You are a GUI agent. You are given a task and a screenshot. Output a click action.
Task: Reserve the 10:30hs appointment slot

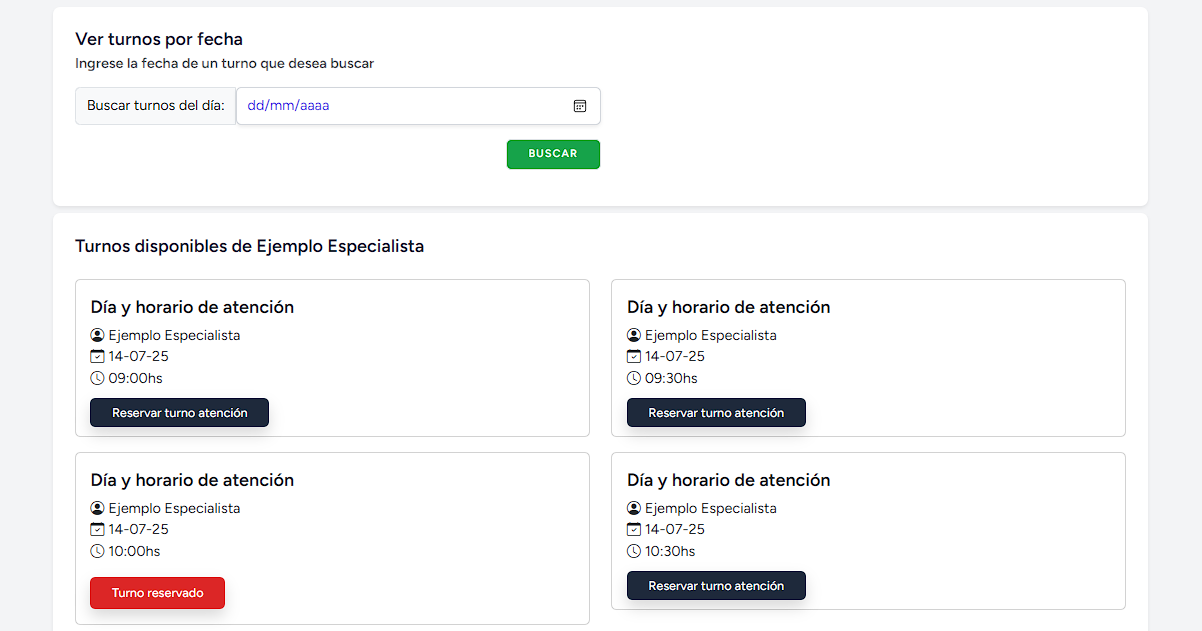(716, 586)
